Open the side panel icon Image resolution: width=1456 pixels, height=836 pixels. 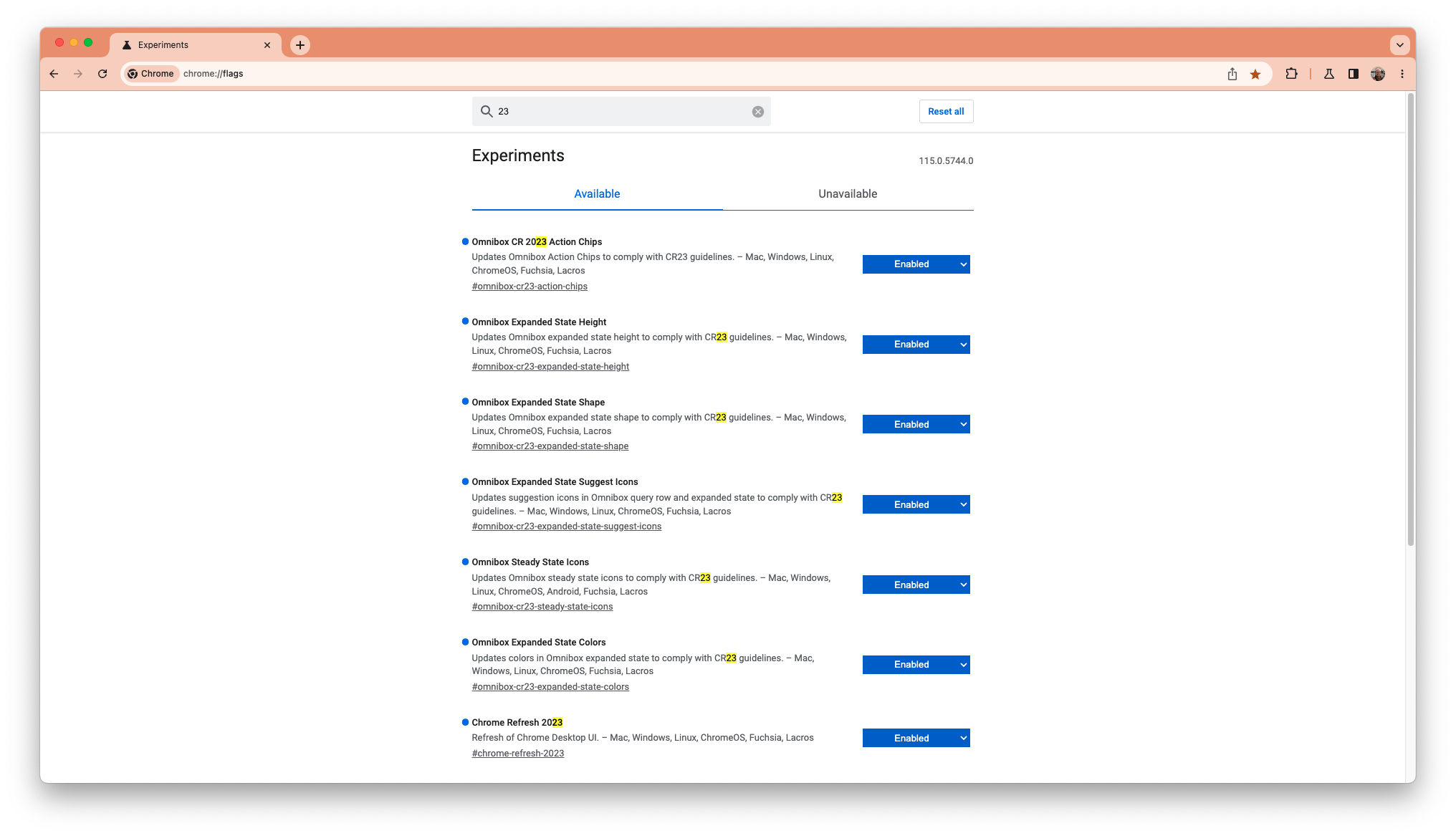pyautogui.click(x=1354, y=74)
